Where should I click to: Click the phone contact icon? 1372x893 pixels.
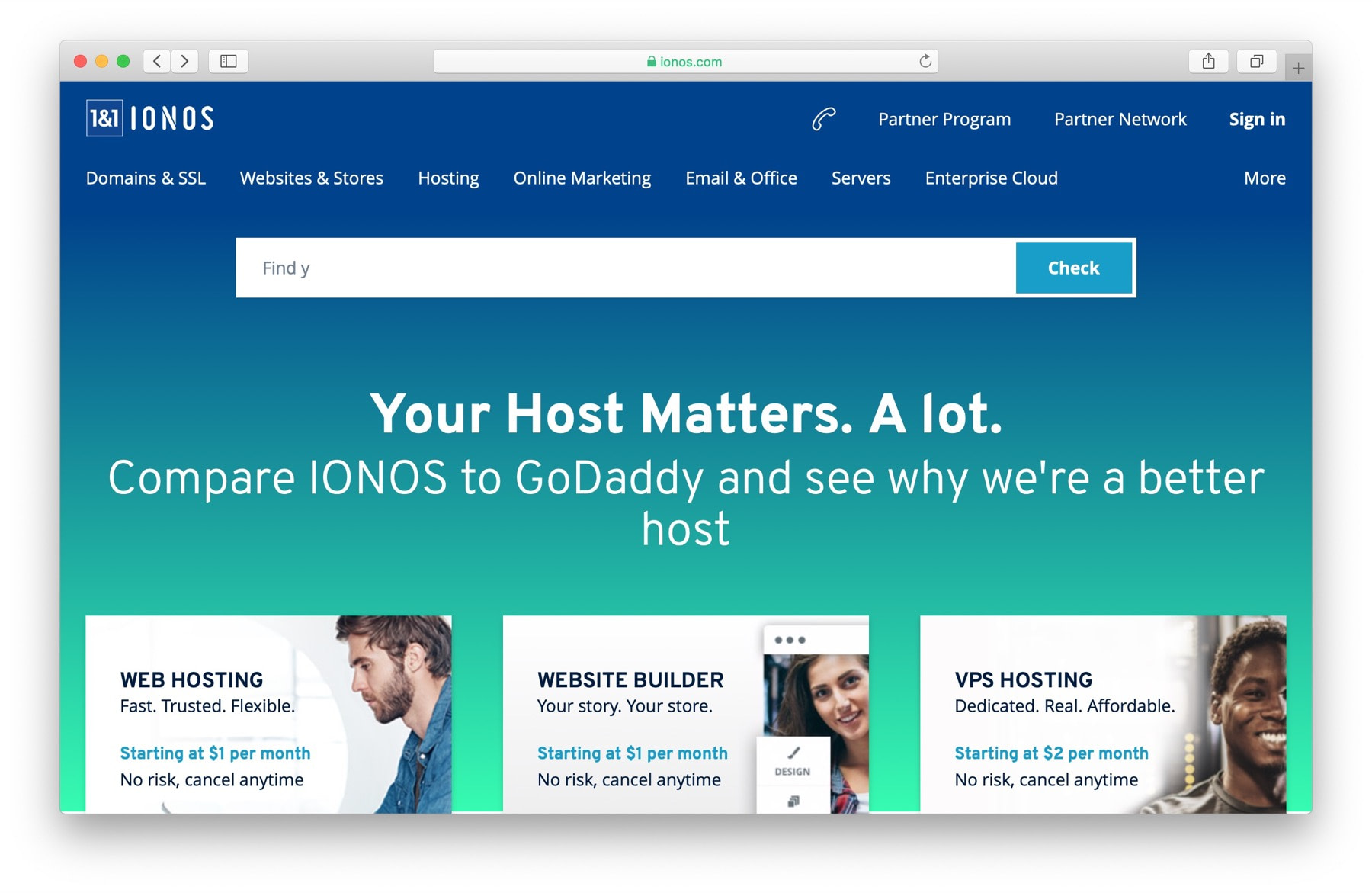click(x=823, y=119)
